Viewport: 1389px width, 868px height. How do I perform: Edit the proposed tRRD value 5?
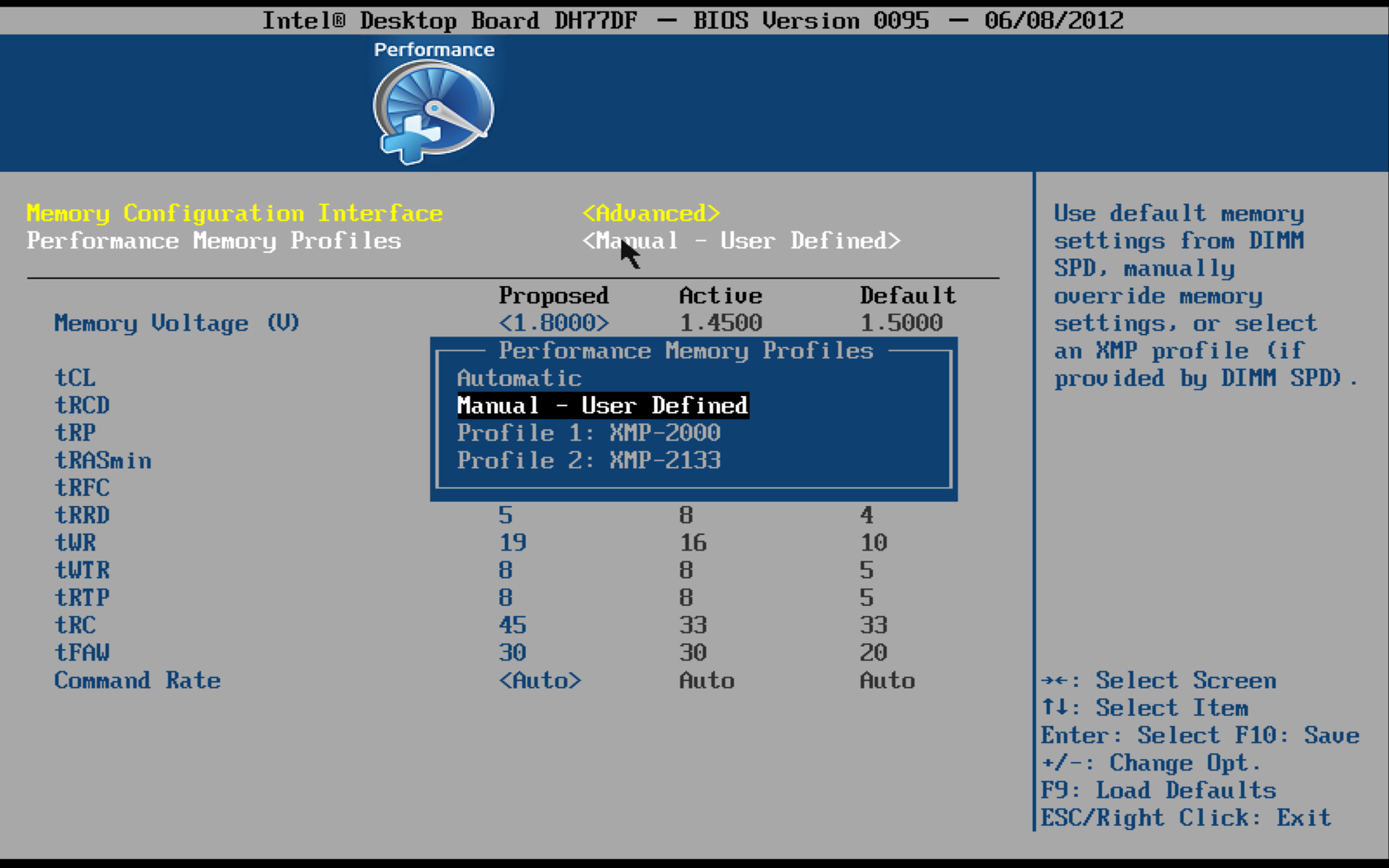click(505, 515)
